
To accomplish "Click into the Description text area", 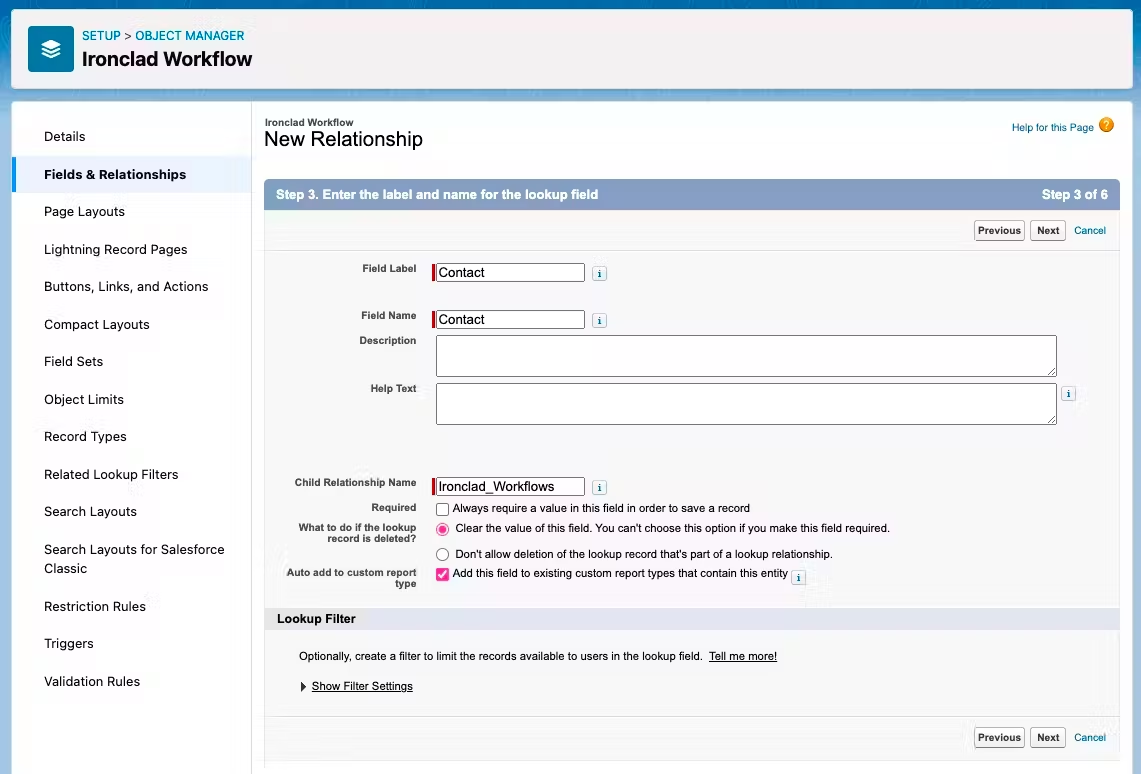I will (746, 356).
